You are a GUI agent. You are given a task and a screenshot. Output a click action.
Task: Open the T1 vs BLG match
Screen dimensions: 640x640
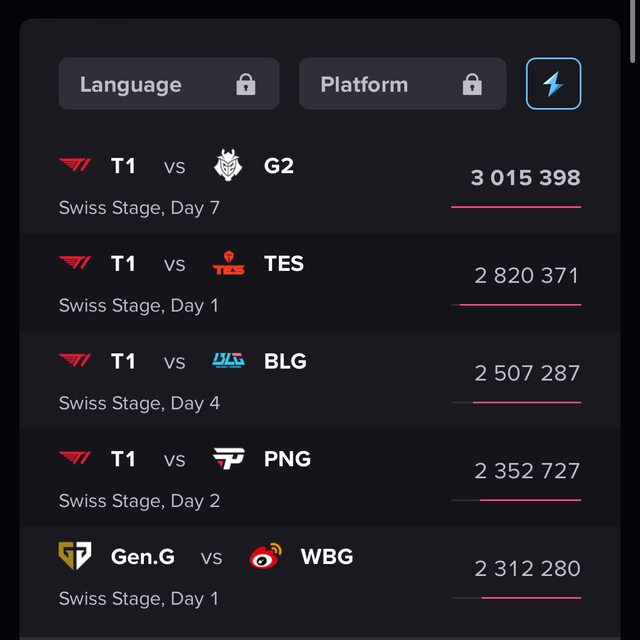320,381
